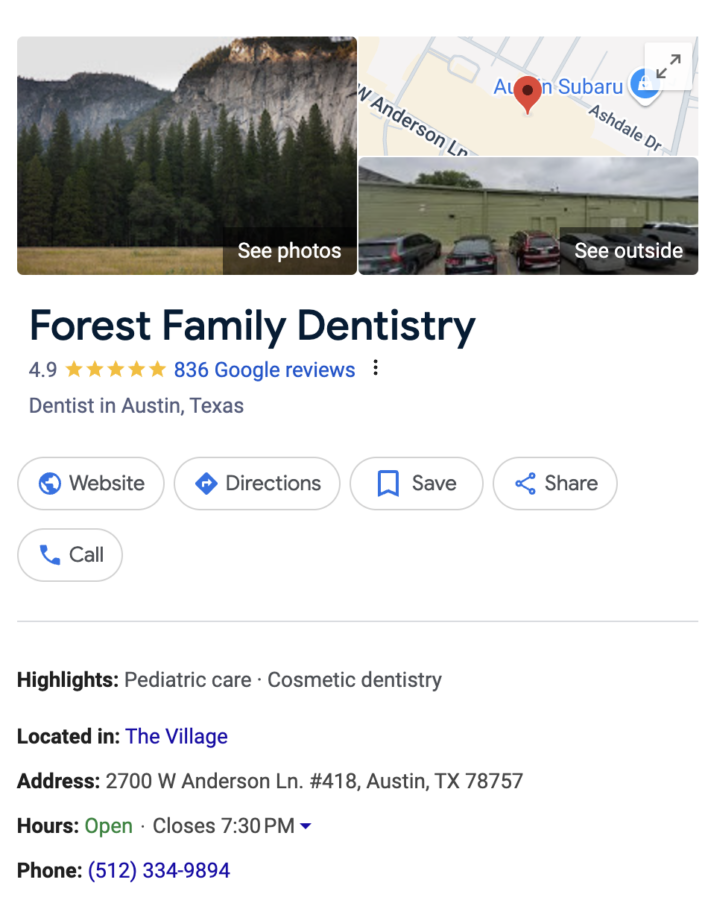Click the blue Directions diamond icon
The width and height of the screenshot is (708, 900).
(206, 484)
